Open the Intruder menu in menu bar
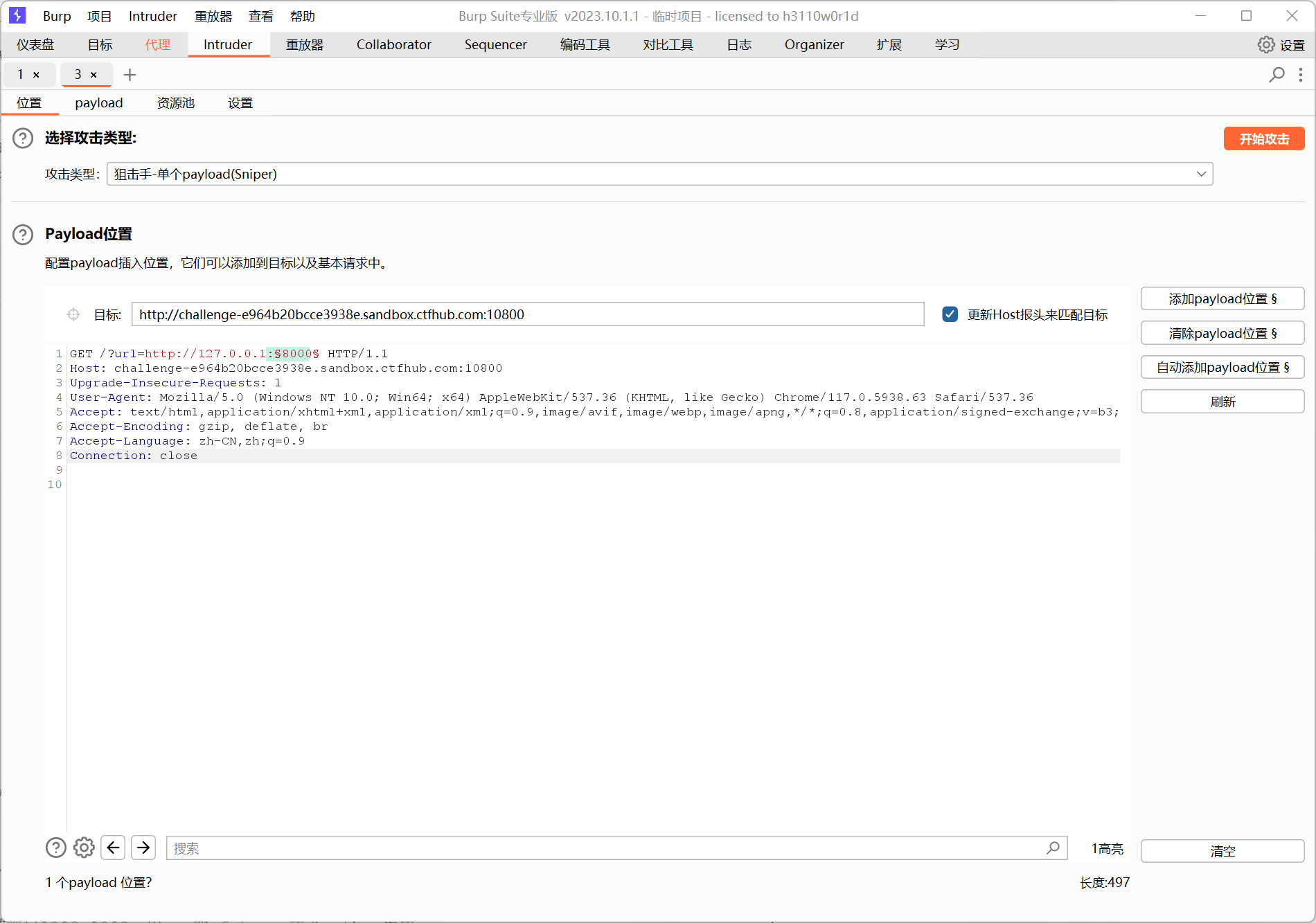This screenshot has height=923, width=1316. [152, 16]
